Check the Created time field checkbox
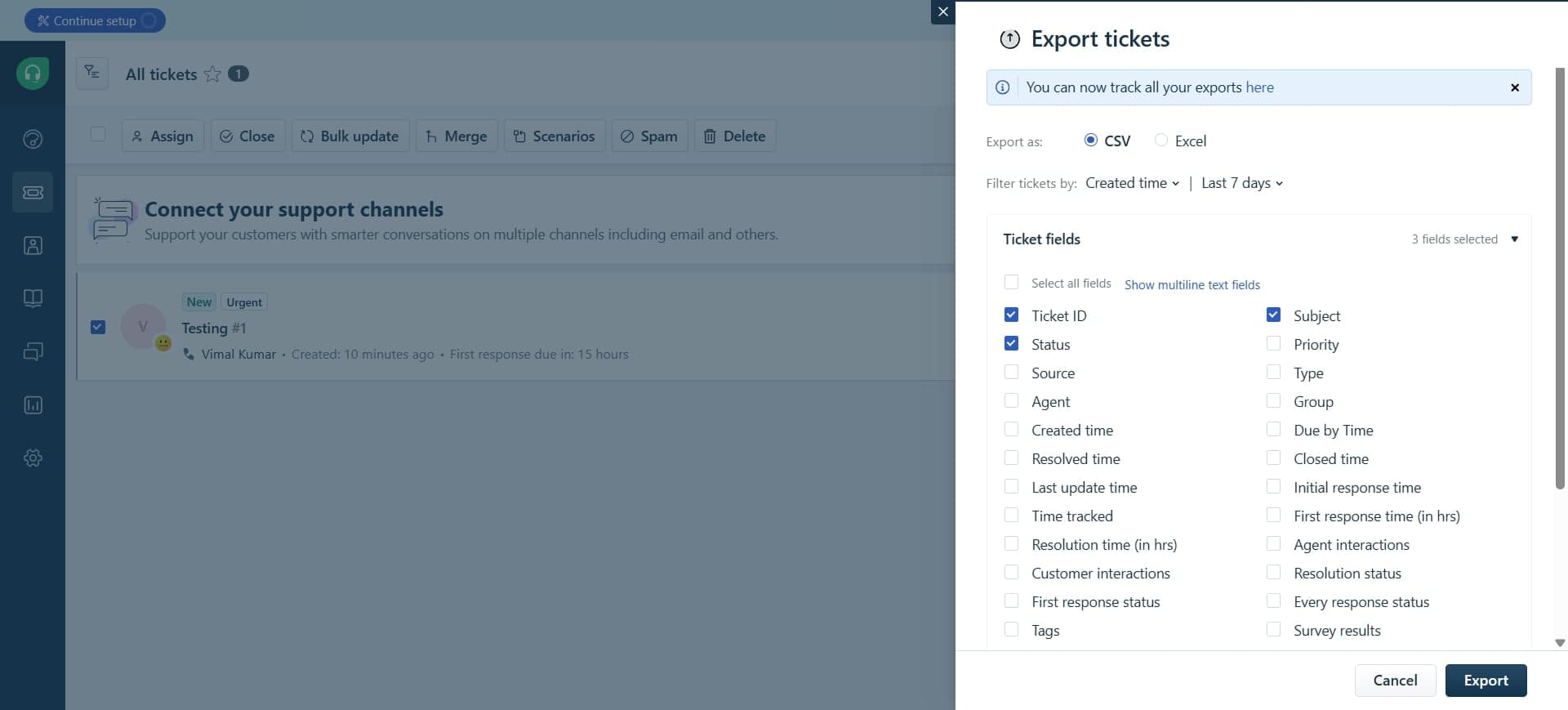1568x710 pixels. (x=1011, y=429)
